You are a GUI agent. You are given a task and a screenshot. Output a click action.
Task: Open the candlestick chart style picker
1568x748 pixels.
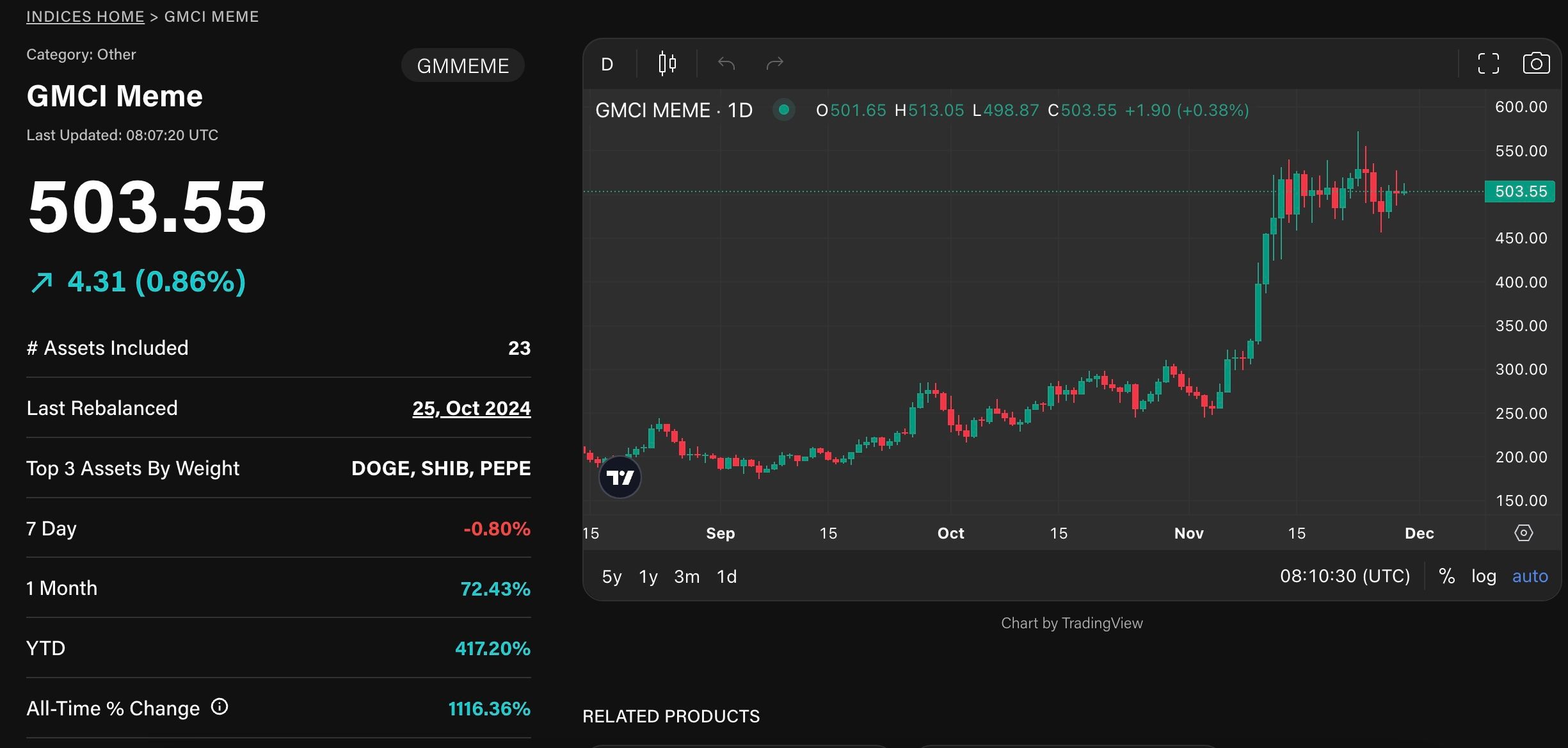click(x=666, y=63)
